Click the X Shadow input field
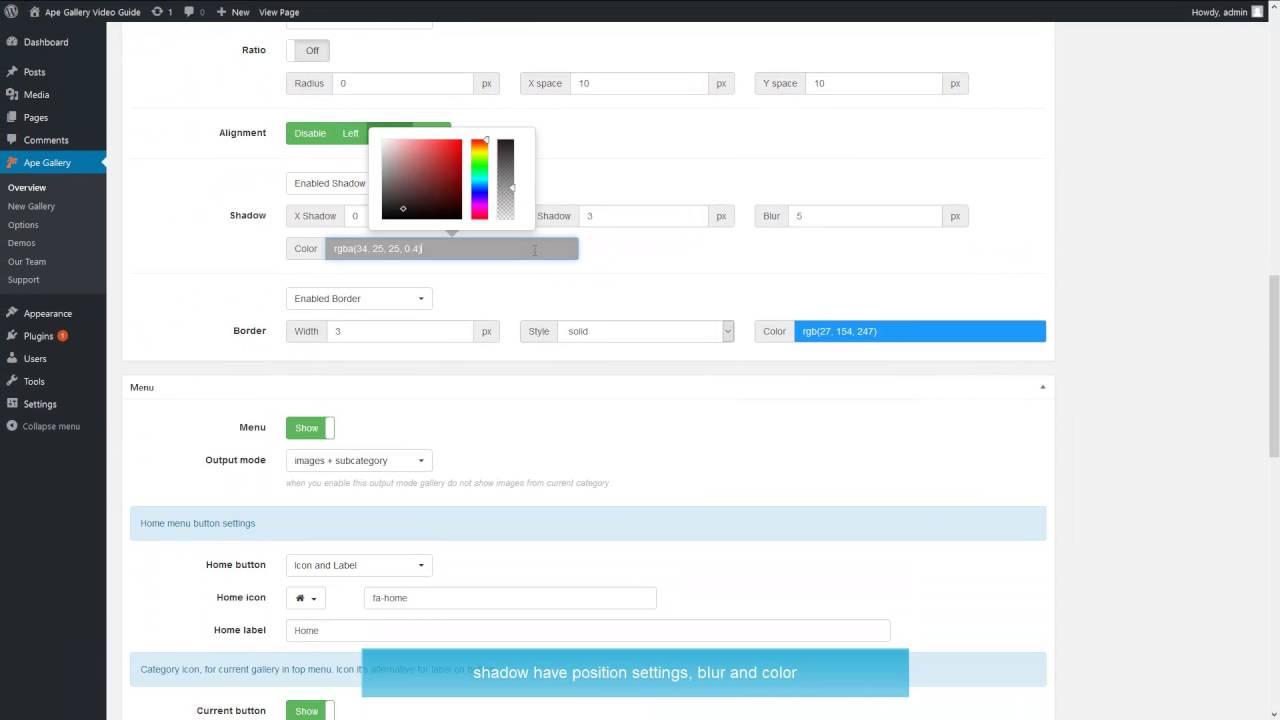The image size is (1280, 720). 356,216
